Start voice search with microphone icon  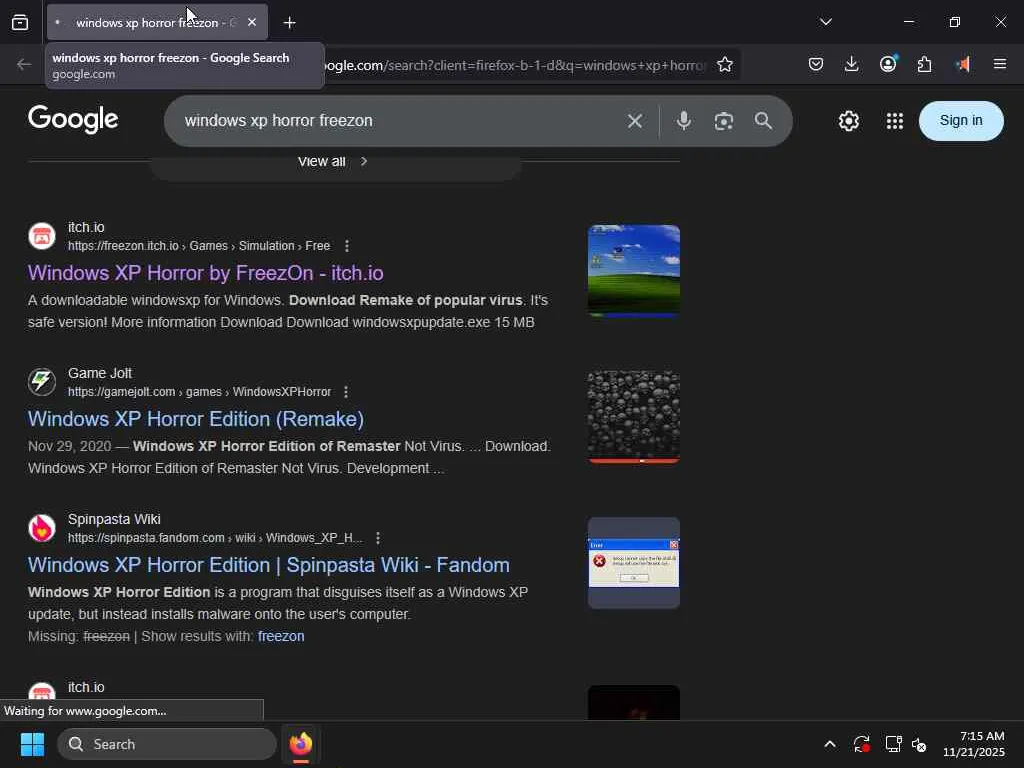[684, 121]
